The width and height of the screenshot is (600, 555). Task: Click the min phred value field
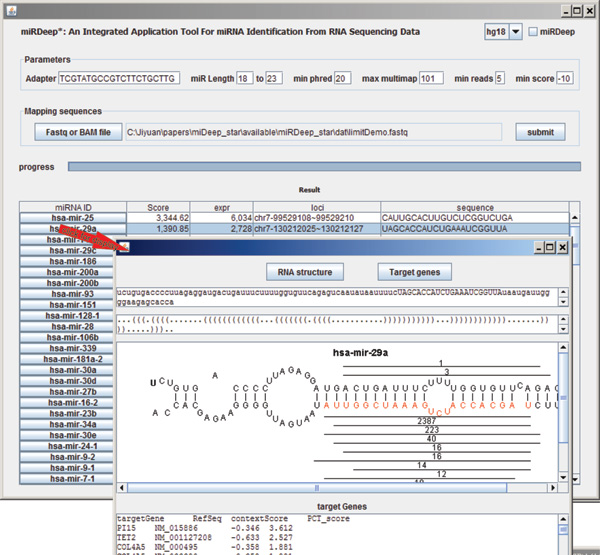tap(341, 78)
